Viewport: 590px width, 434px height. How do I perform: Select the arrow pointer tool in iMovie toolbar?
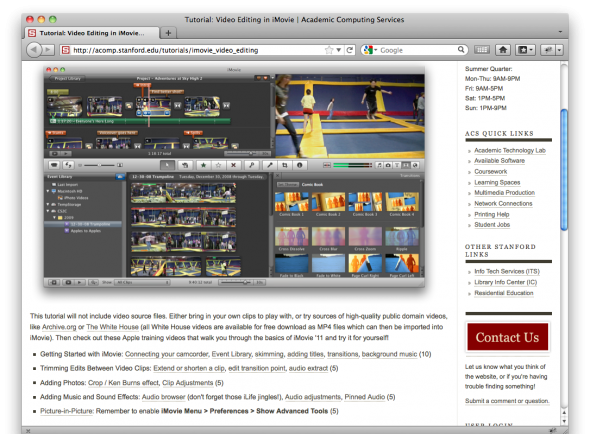point(167,165)
